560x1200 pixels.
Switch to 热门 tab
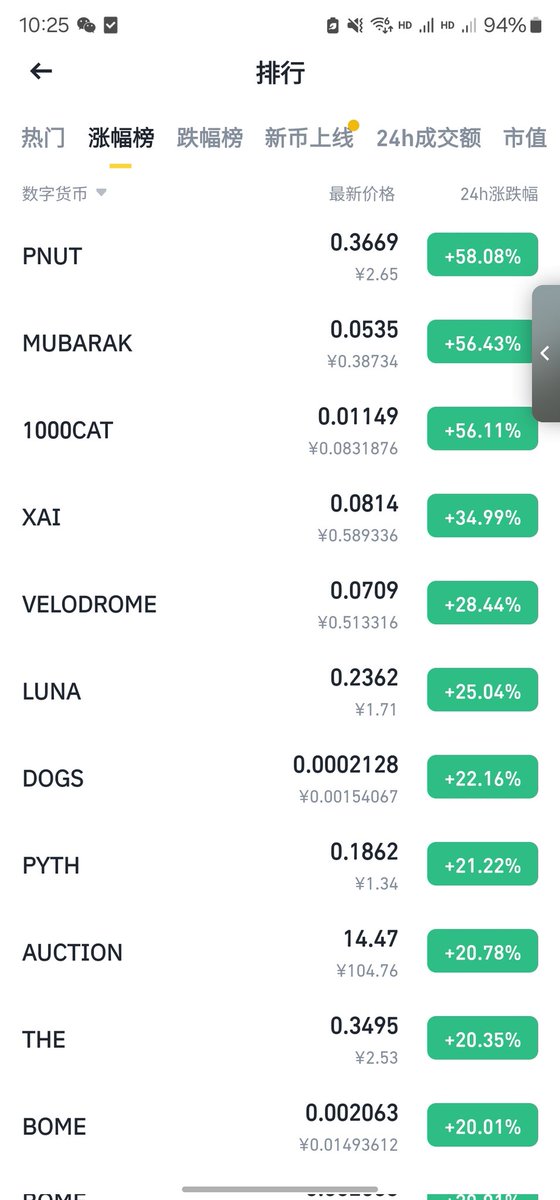tap(43, 138)
